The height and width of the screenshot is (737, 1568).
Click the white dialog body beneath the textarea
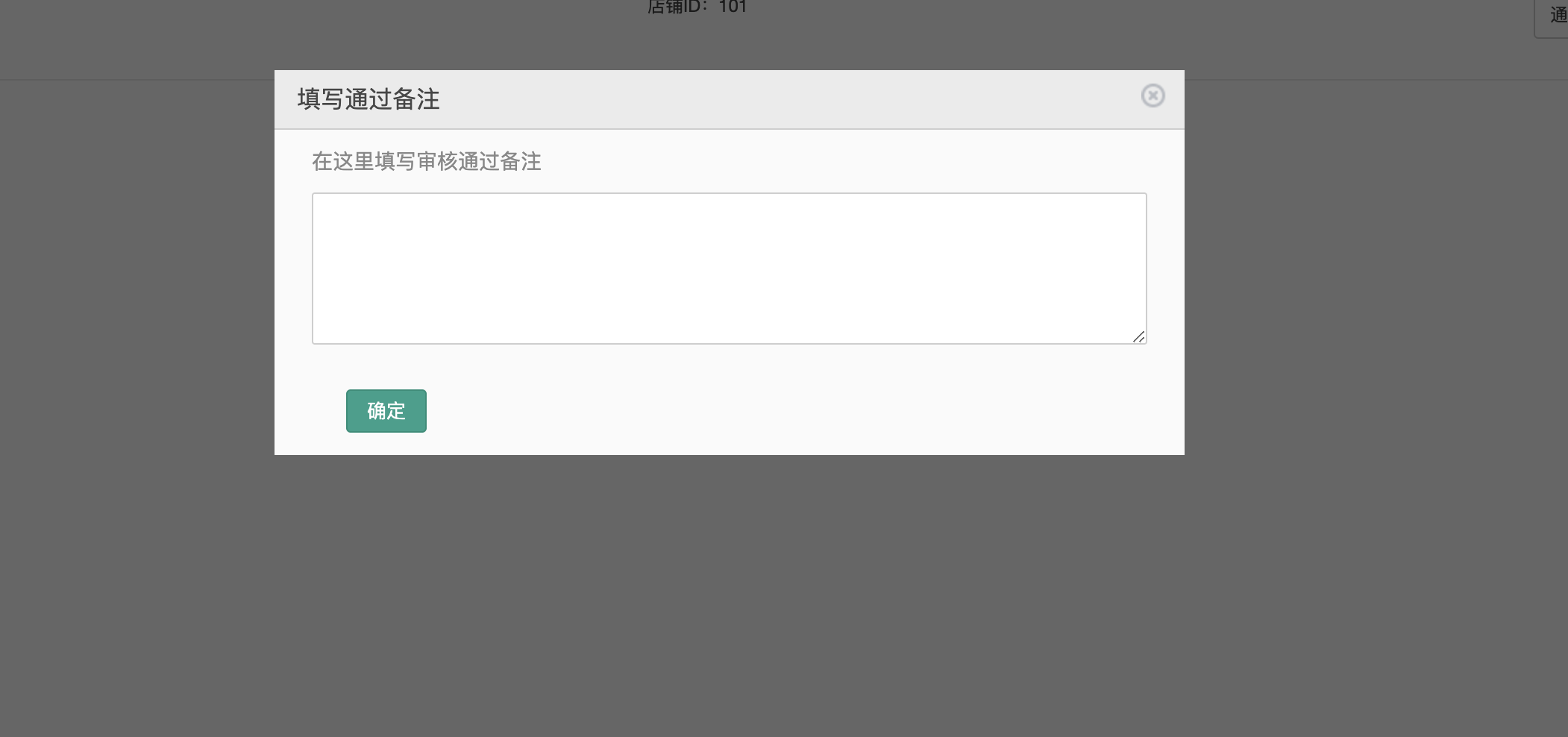(729, 366)
